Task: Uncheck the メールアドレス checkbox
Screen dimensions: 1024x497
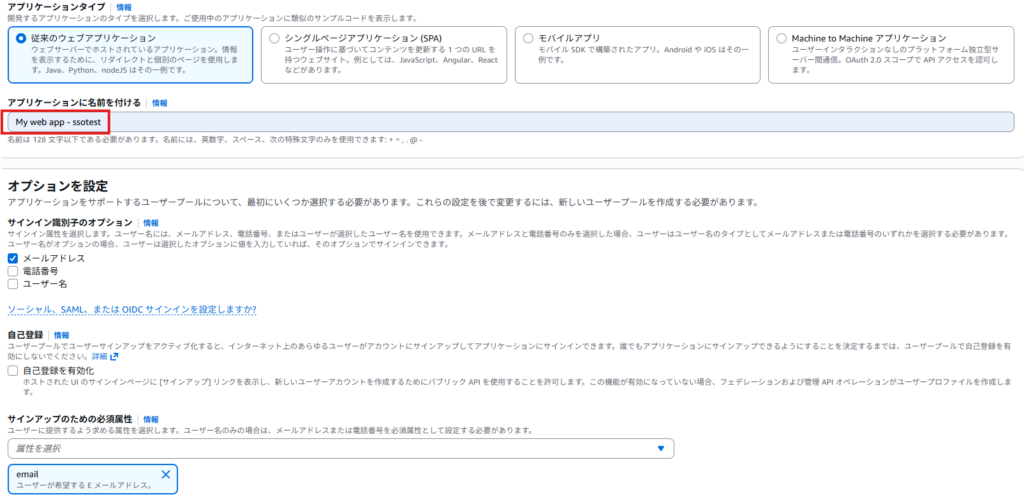Action: pyautogui.click(x=13, y=258)
